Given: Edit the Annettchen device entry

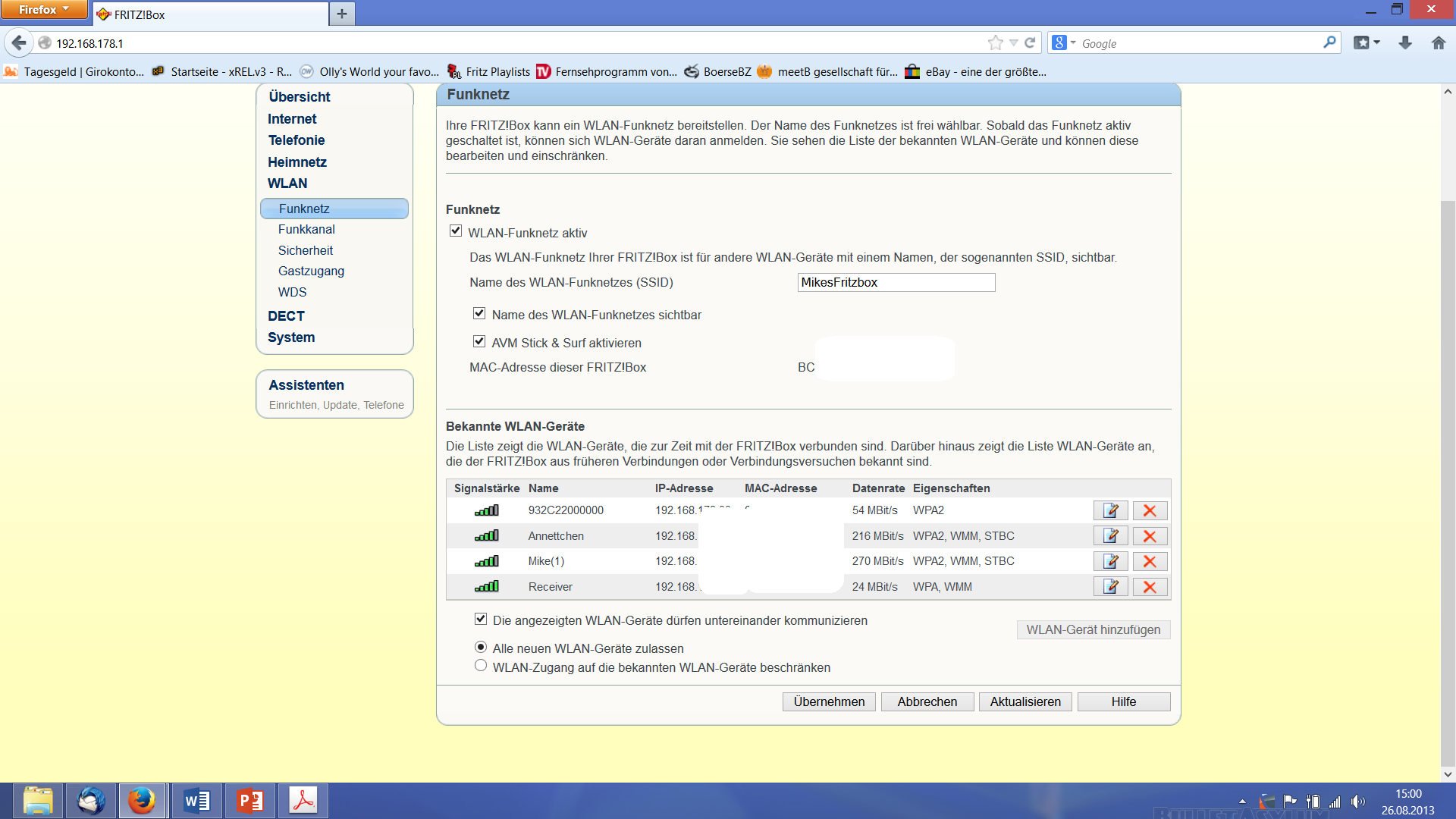Looking at the screenshot, I should pos(1110,536).
